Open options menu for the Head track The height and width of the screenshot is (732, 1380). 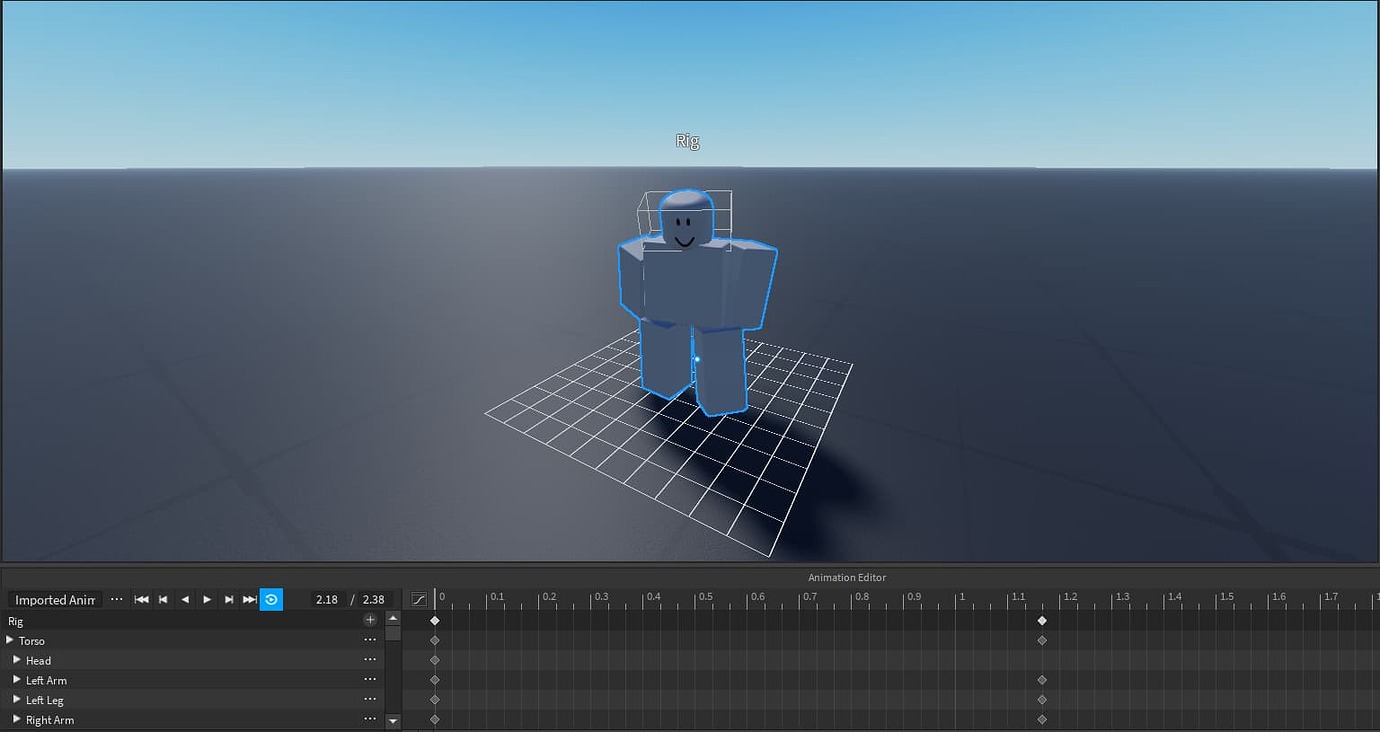[369, 660]
